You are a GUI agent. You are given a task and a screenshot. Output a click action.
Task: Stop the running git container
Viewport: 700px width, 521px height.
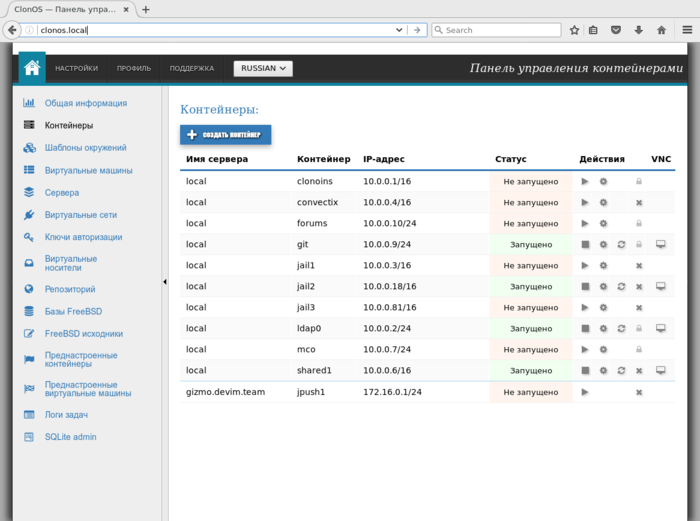pyautogui.click(x=585, y=245)
